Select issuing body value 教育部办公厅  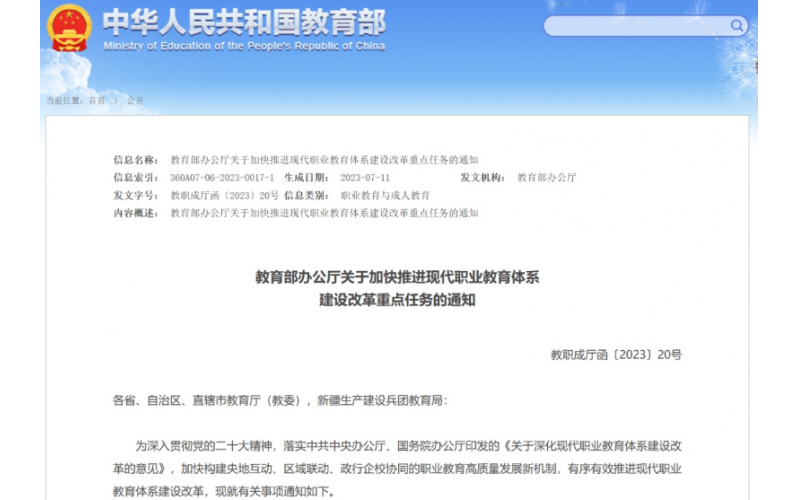(546, 178)
